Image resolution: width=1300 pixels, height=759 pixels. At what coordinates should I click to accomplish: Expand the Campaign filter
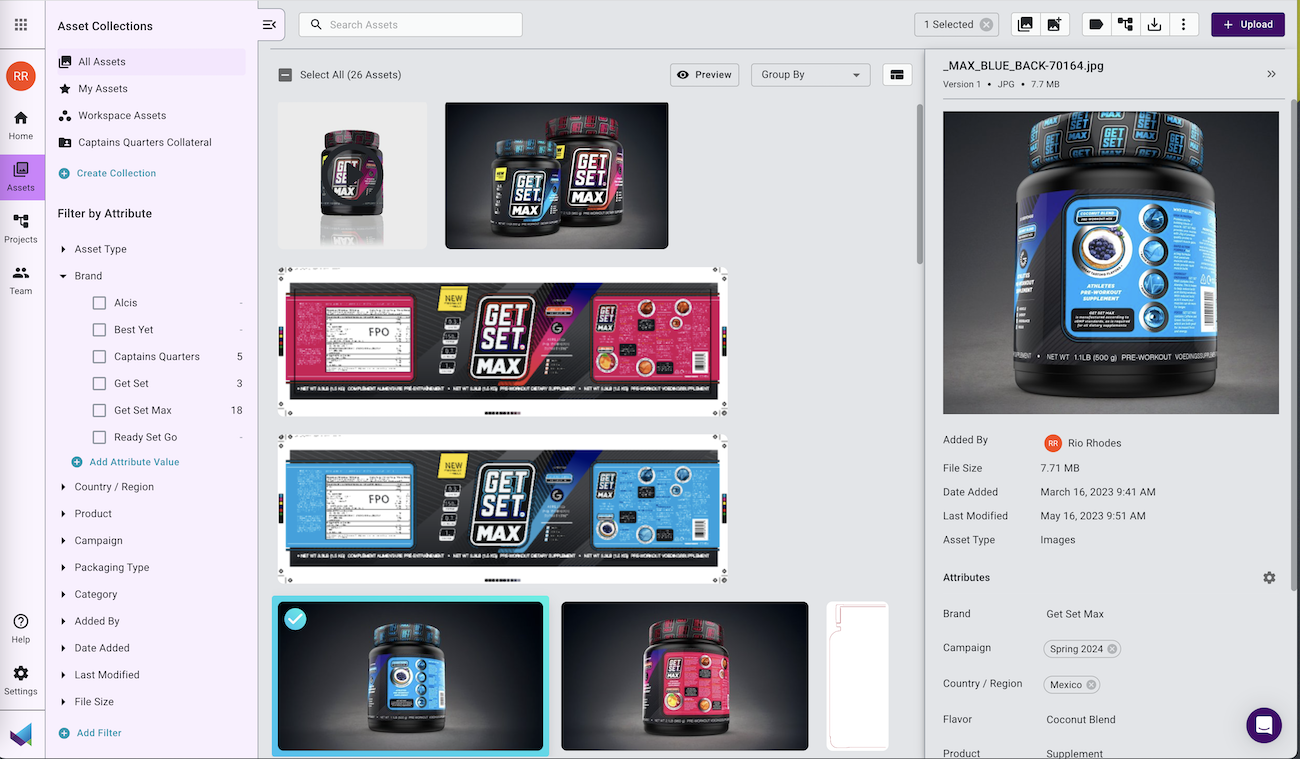pyautogui.click(x=64, y=541)
